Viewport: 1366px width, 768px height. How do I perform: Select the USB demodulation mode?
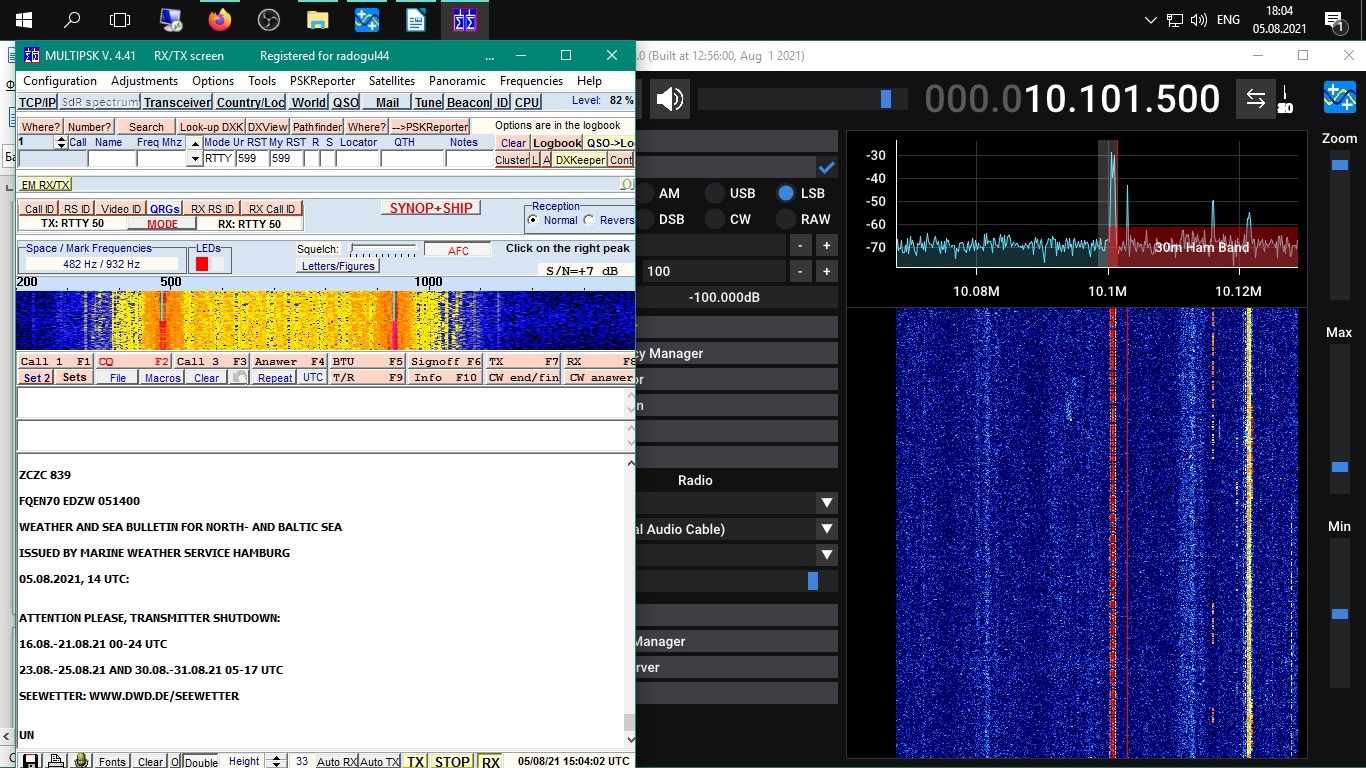click(715, 193)
